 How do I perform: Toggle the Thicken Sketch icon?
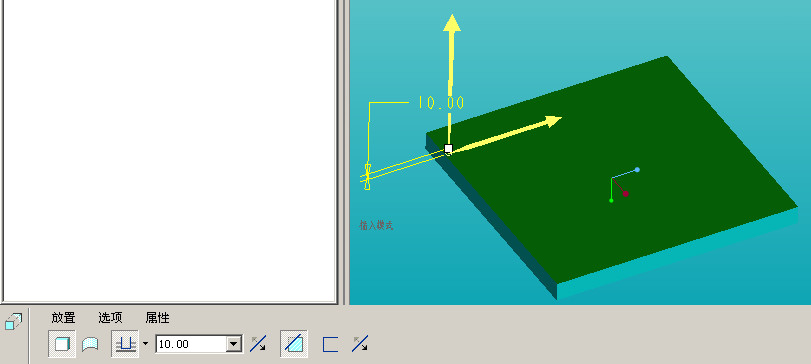pos(330,344)
